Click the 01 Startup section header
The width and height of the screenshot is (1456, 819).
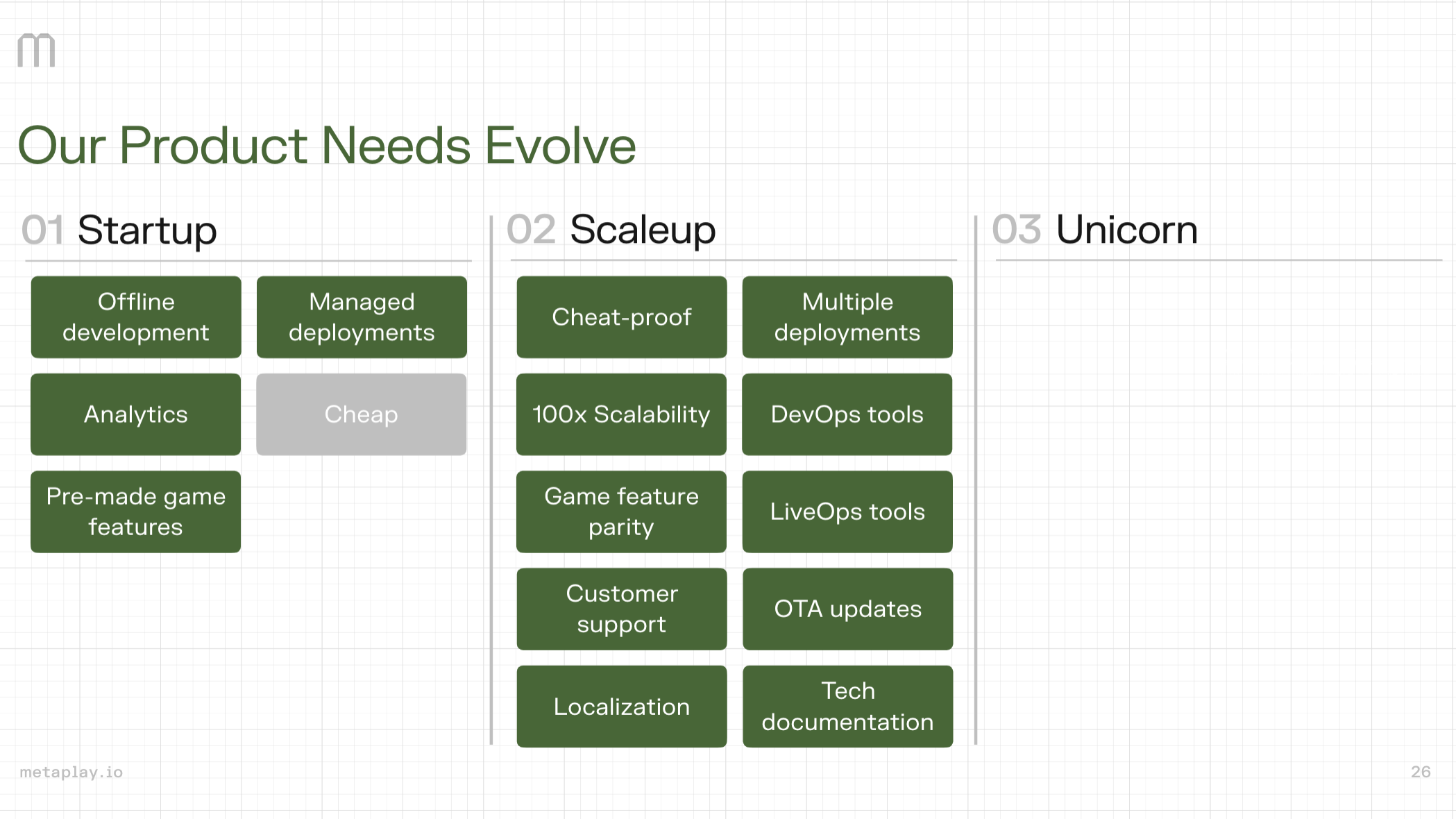pyautogui.click(x=119, y=230)
